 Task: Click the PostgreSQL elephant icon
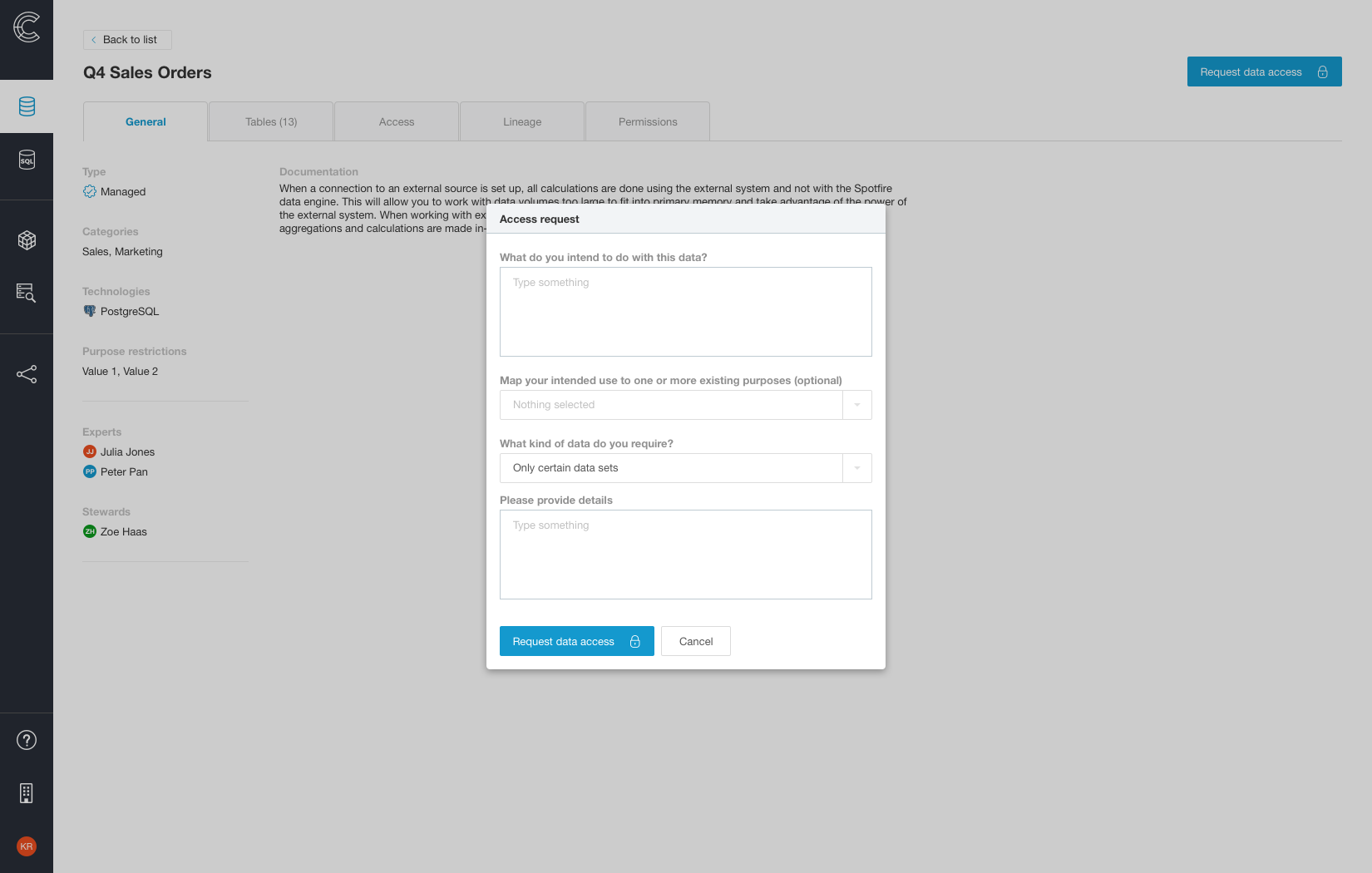[90, 311]
